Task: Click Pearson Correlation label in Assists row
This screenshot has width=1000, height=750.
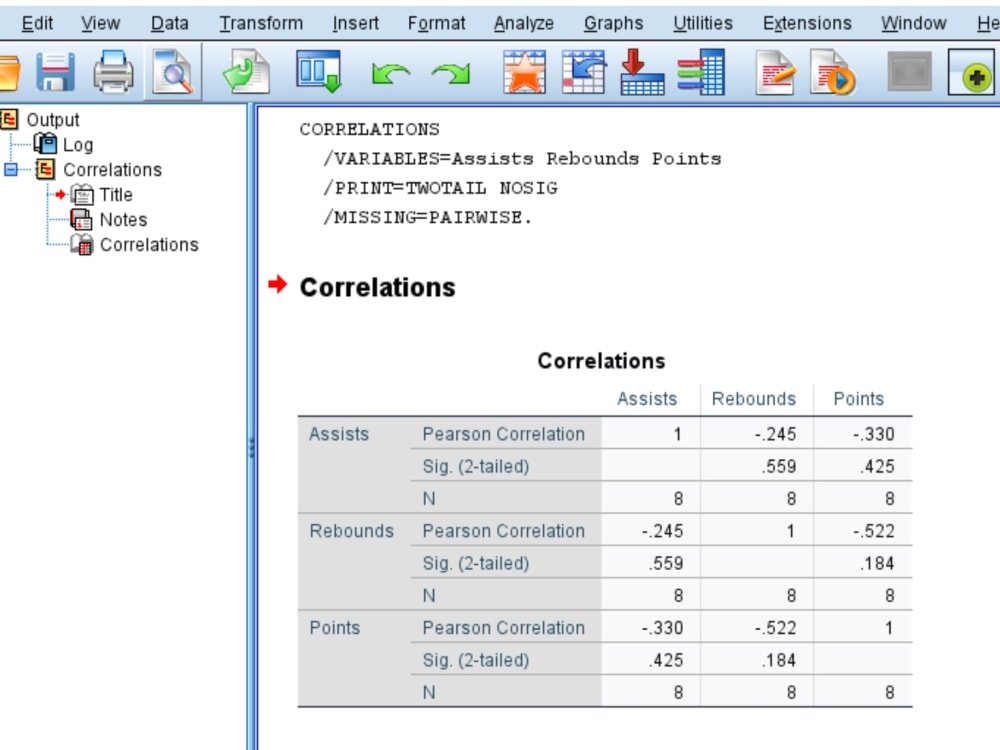Action: [503, 434]
